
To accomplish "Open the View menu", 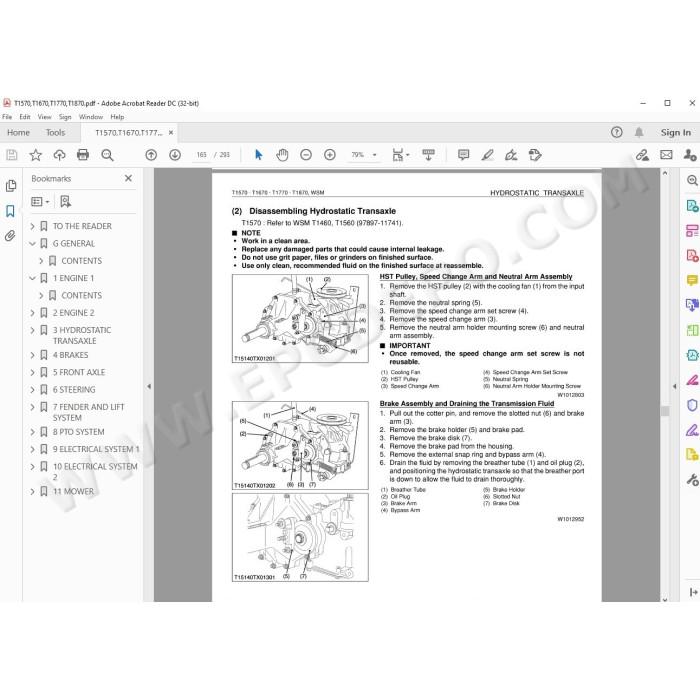I will [x=45, y=117].
